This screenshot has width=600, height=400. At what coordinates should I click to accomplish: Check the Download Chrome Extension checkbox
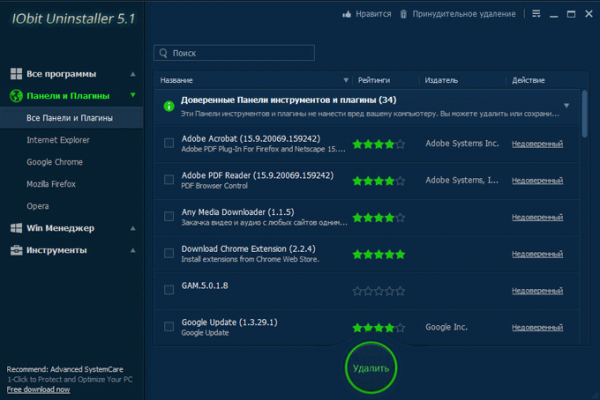169,253
